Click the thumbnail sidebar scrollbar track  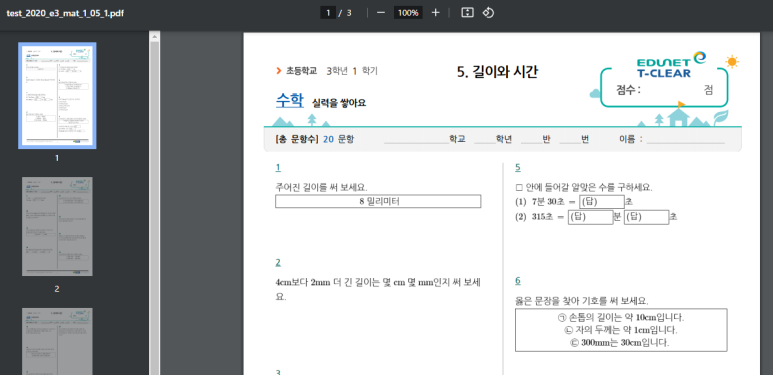coord(154,207)
